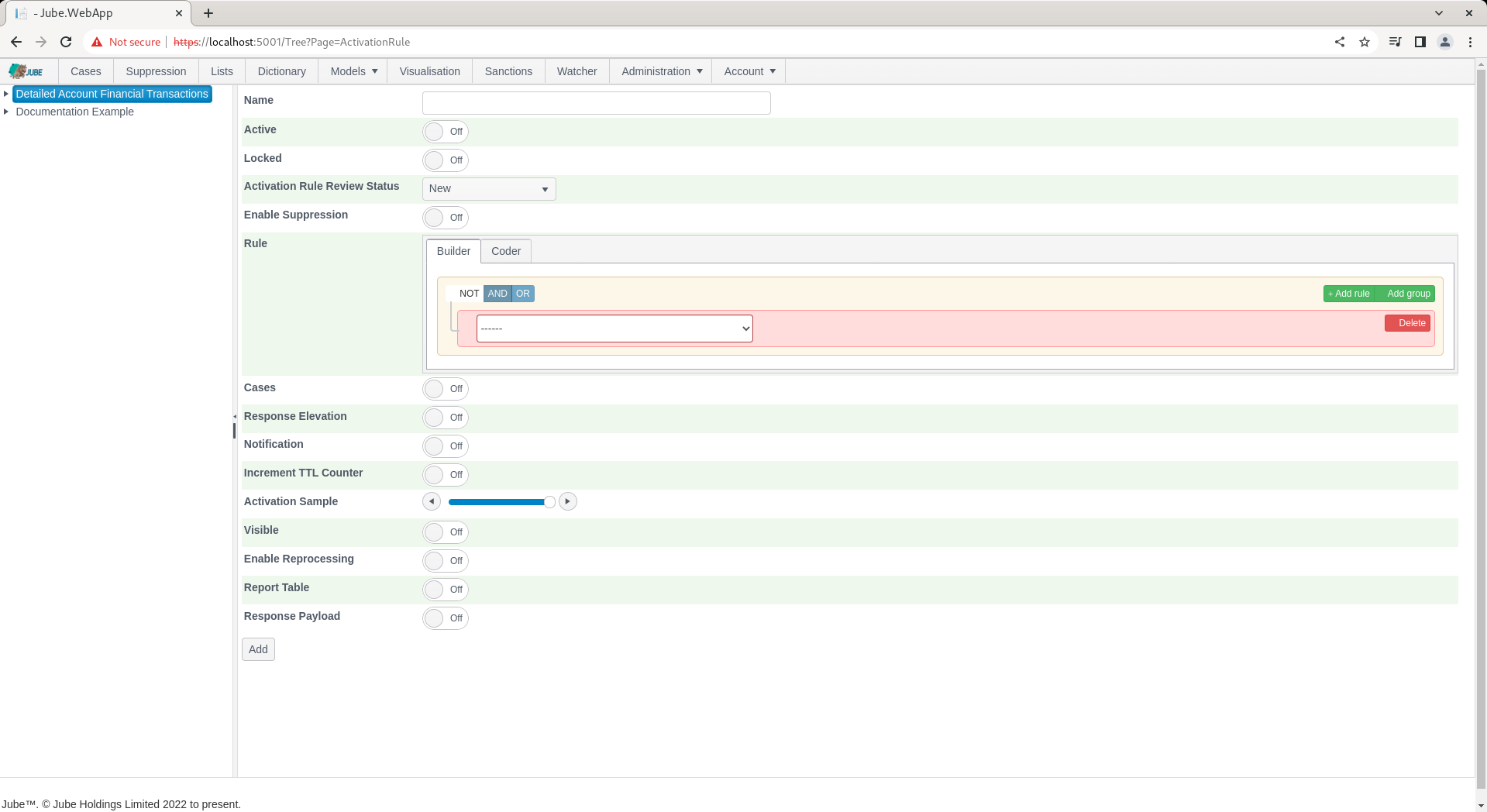Click the Activation Sample slider track
1487x812 pixels.
pos(500,502)
